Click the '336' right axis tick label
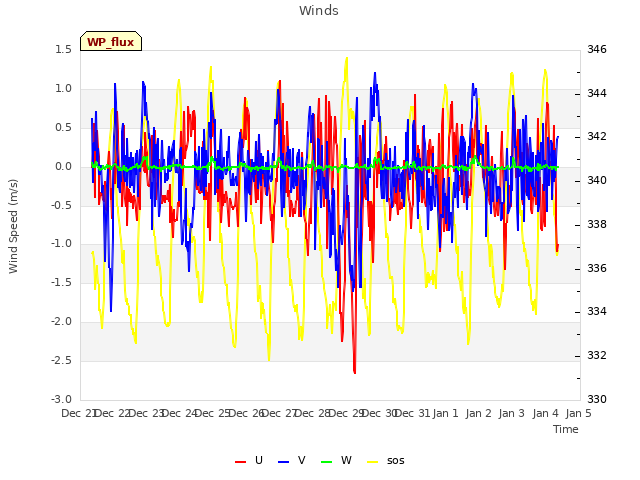The width and height of the screenshot is (640, 480). [x=597, y=268]
